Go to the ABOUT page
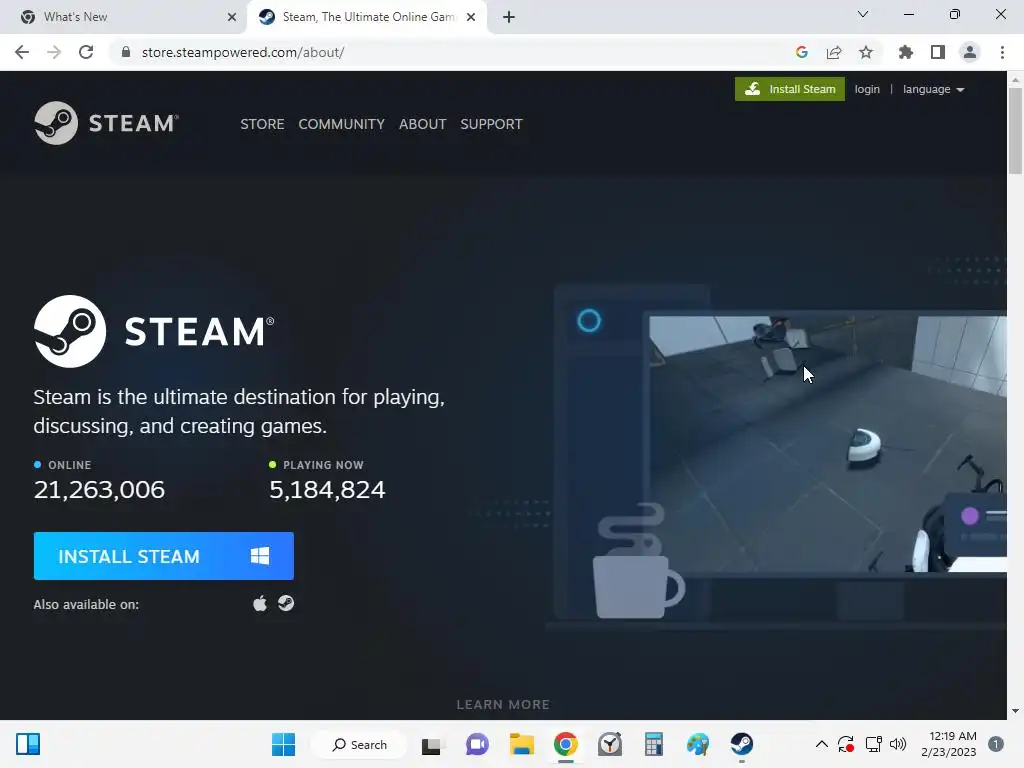The height and width of the screenshot is (768, 1024). pos(423,124)
